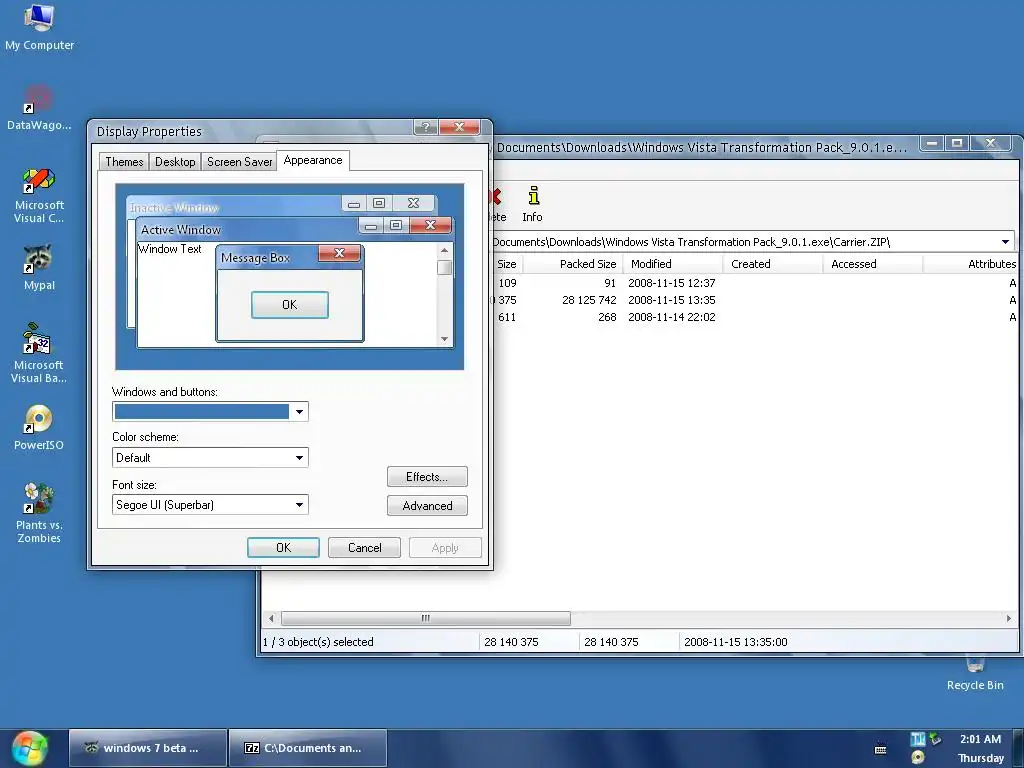Click Cancel in Display Properties
Image resolution: width=1024 pixels, height=768 pixels.
click(364, 548)
